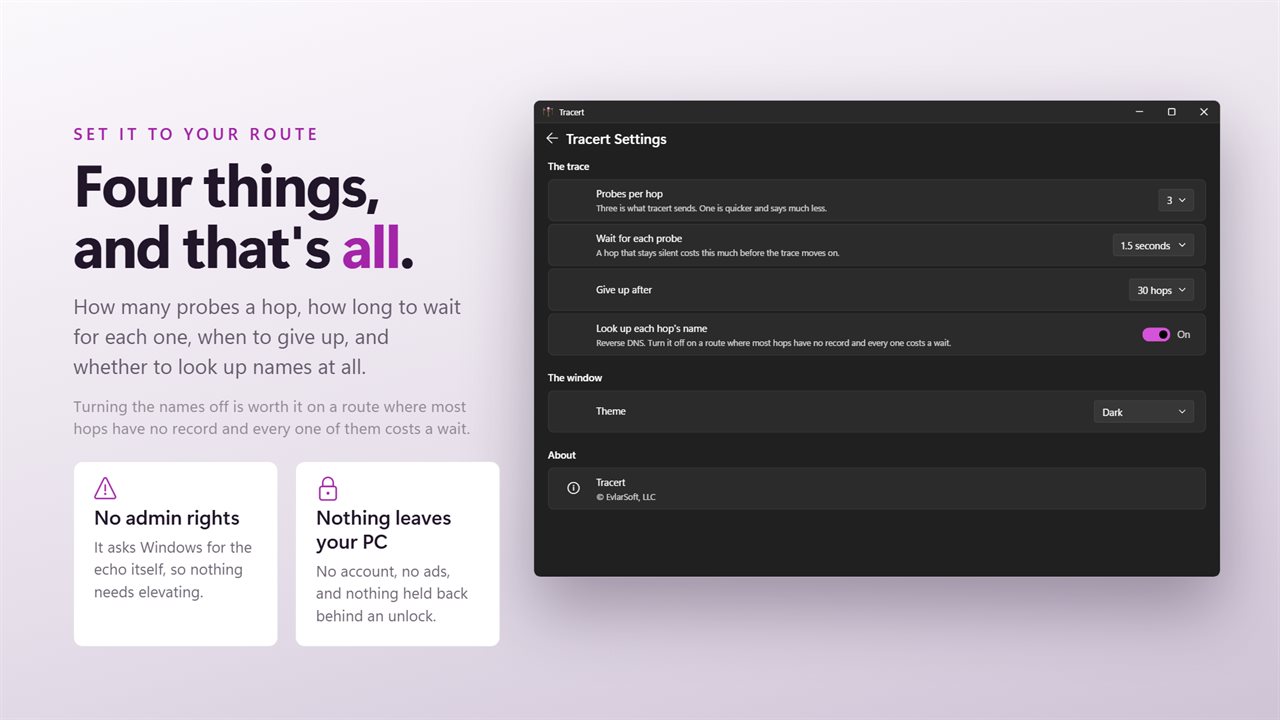Click the 'Nothing leaves your PC' card heading
1280x720 pixels.
(384, 530)
